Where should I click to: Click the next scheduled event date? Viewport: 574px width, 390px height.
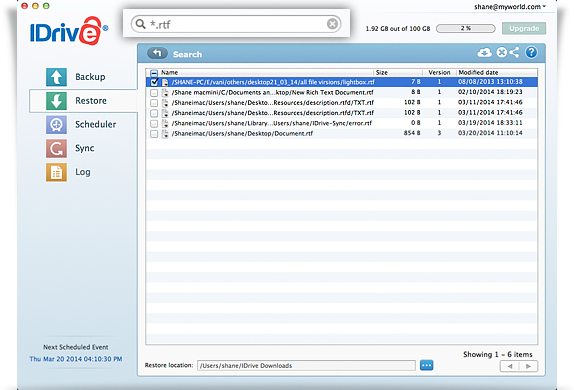[x=76, y=359]
